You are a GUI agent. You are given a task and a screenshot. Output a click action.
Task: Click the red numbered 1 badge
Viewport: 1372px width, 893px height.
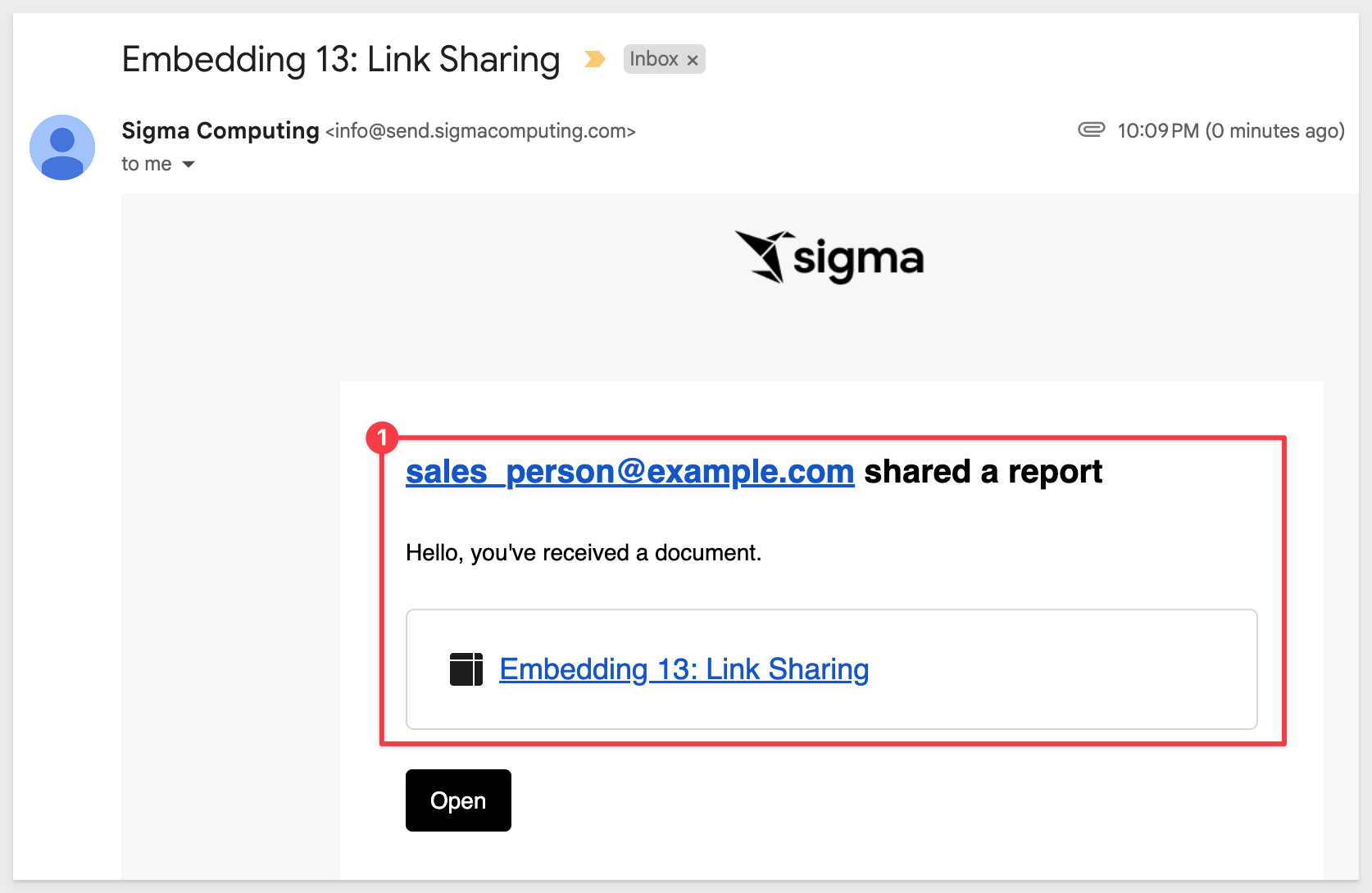pyautogui.click(x=382, y=438)
